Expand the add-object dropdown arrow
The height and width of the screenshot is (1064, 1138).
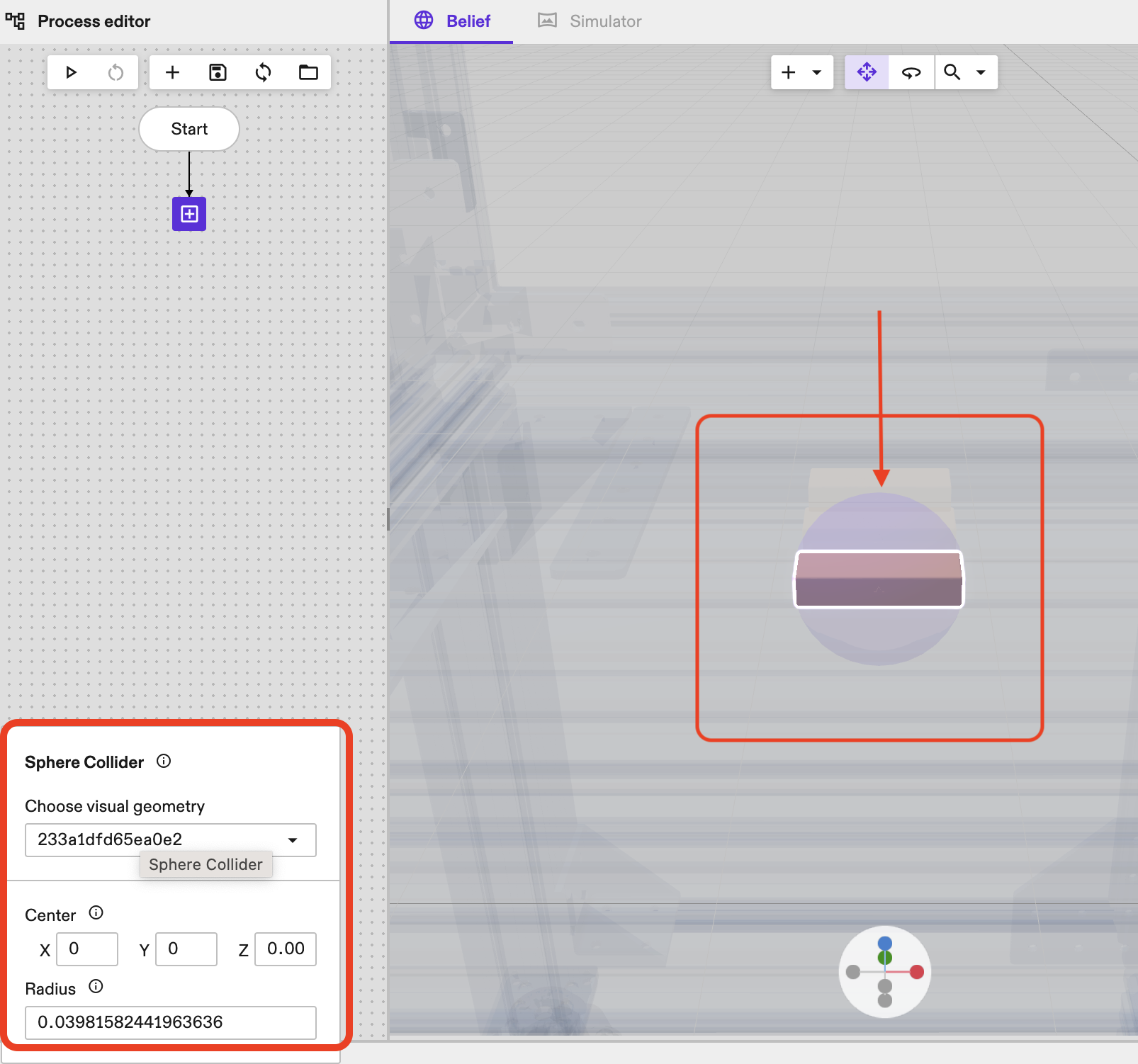click(x=817, y=72)
